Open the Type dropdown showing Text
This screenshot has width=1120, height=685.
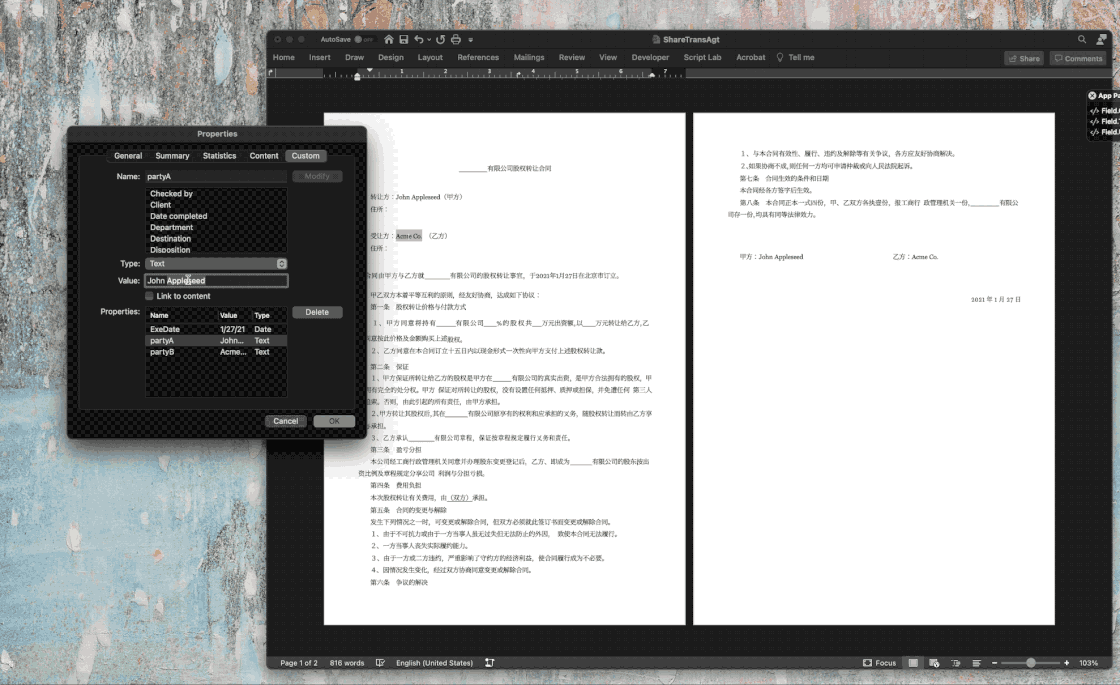(216, 264)
